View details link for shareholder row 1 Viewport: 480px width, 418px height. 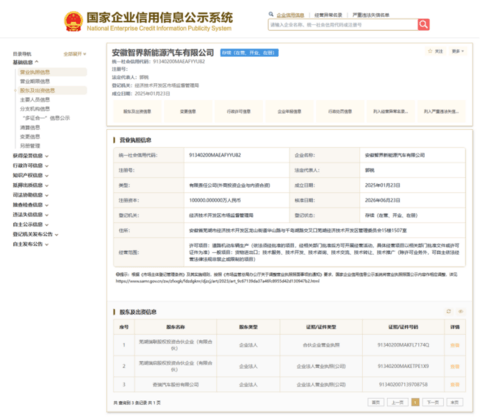pos(455,345)
